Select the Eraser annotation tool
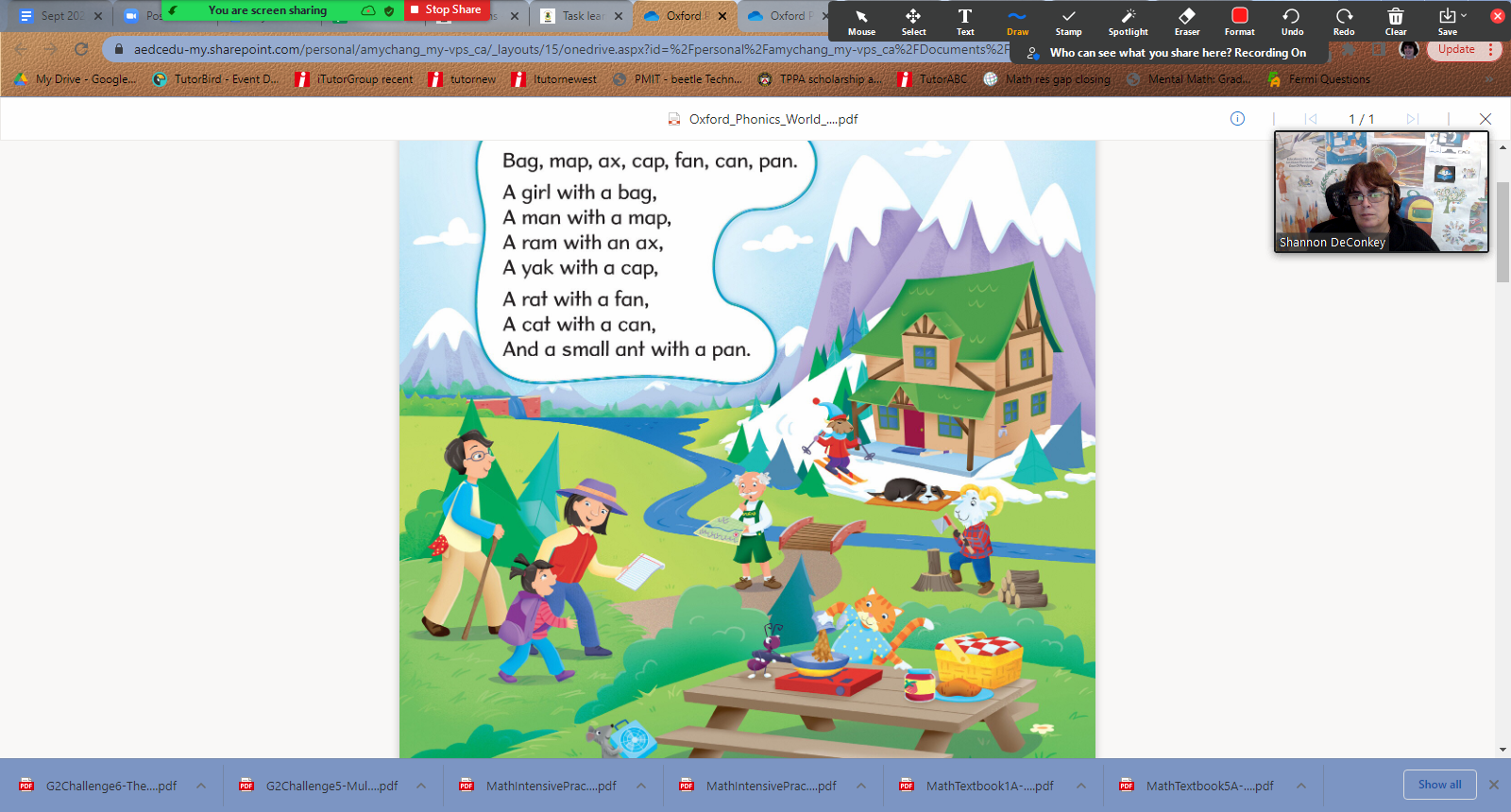This screenshot has width=1511, height=812. (x=1187, y=21)
